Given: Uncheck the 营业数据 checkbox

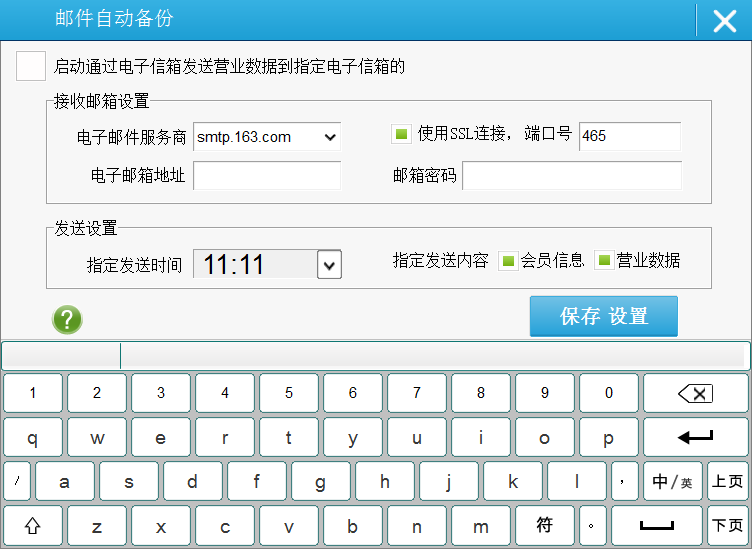Looking at the screenshot, I should point(604,261).
